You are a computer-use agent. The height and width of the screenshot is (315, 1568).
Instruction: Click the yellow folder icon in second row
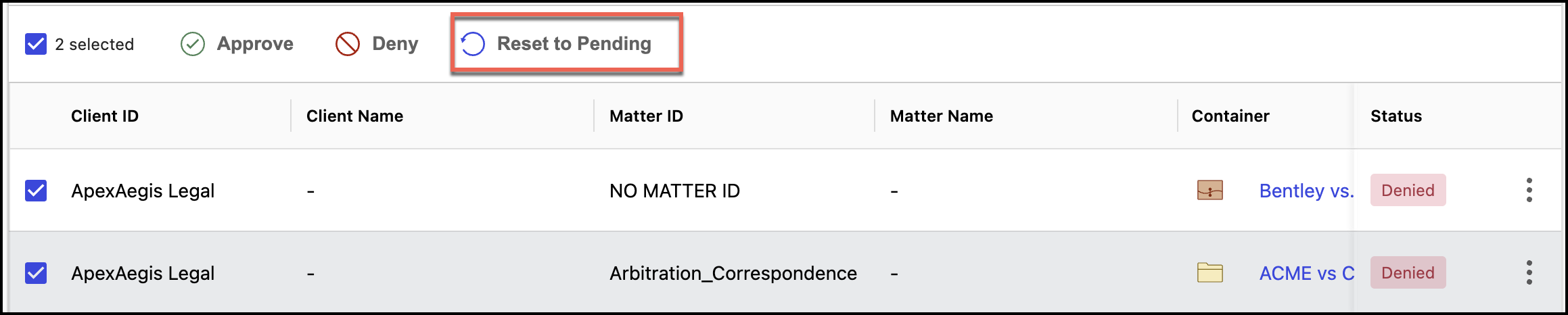[1210, 273]
